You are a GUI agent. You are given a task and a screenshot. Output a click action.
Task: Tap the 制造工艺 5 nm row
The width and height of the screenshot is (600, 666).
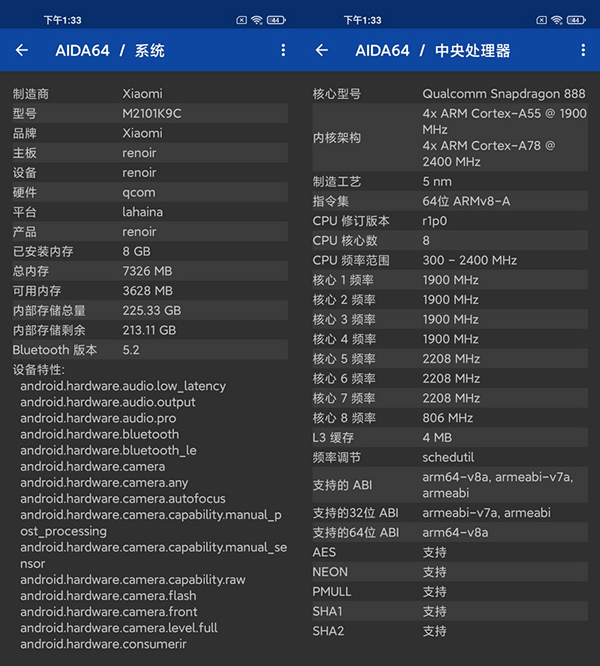pos(450,181)
